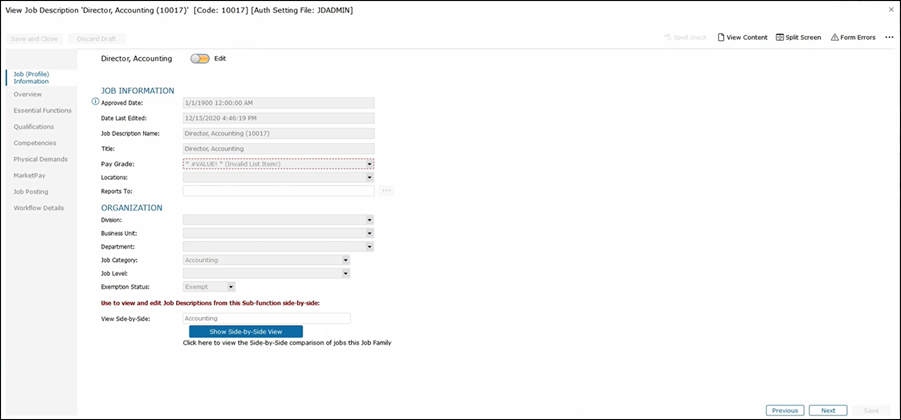This screenshot has width=901, height=420.
Task: Go to the MarketPay tab
Action: [x=29, y=175]
